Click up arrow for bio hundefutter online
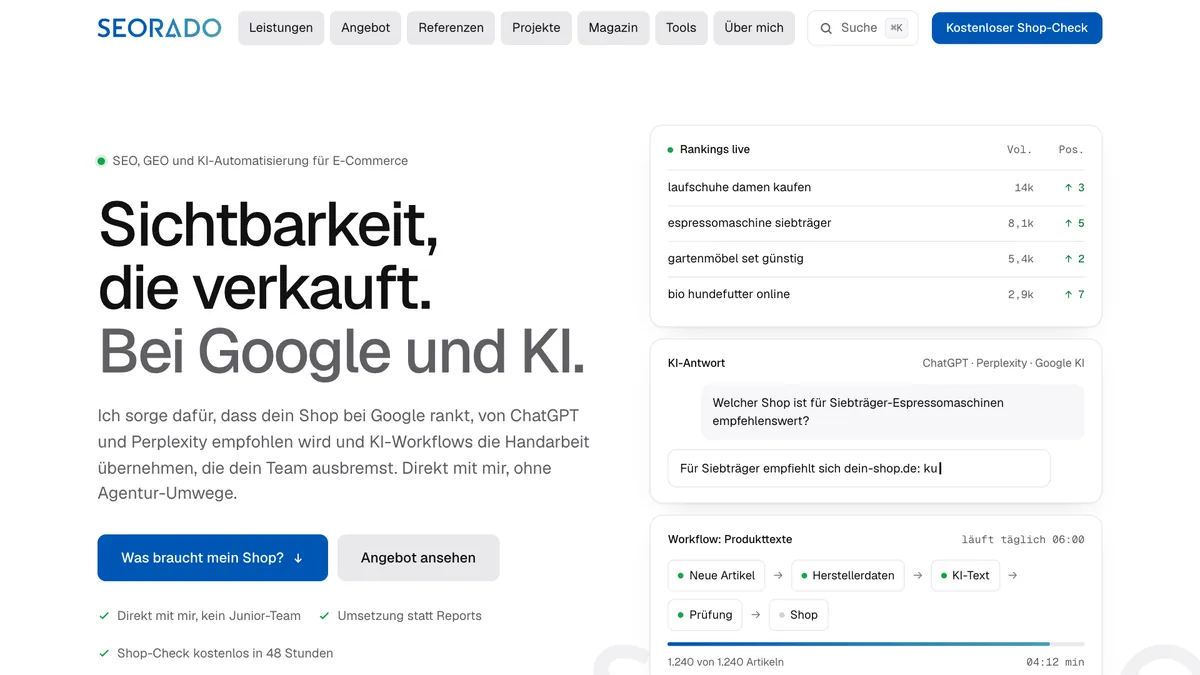 point(1068,294)
